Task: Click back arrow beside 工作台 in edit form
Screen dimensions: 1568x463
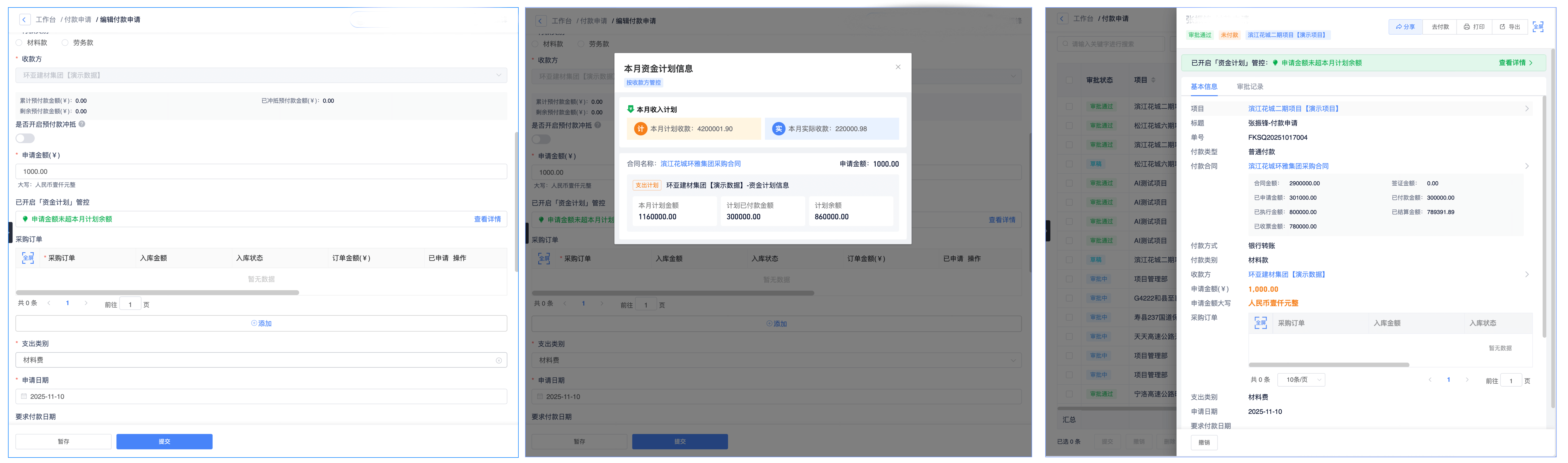Action: 24,19
